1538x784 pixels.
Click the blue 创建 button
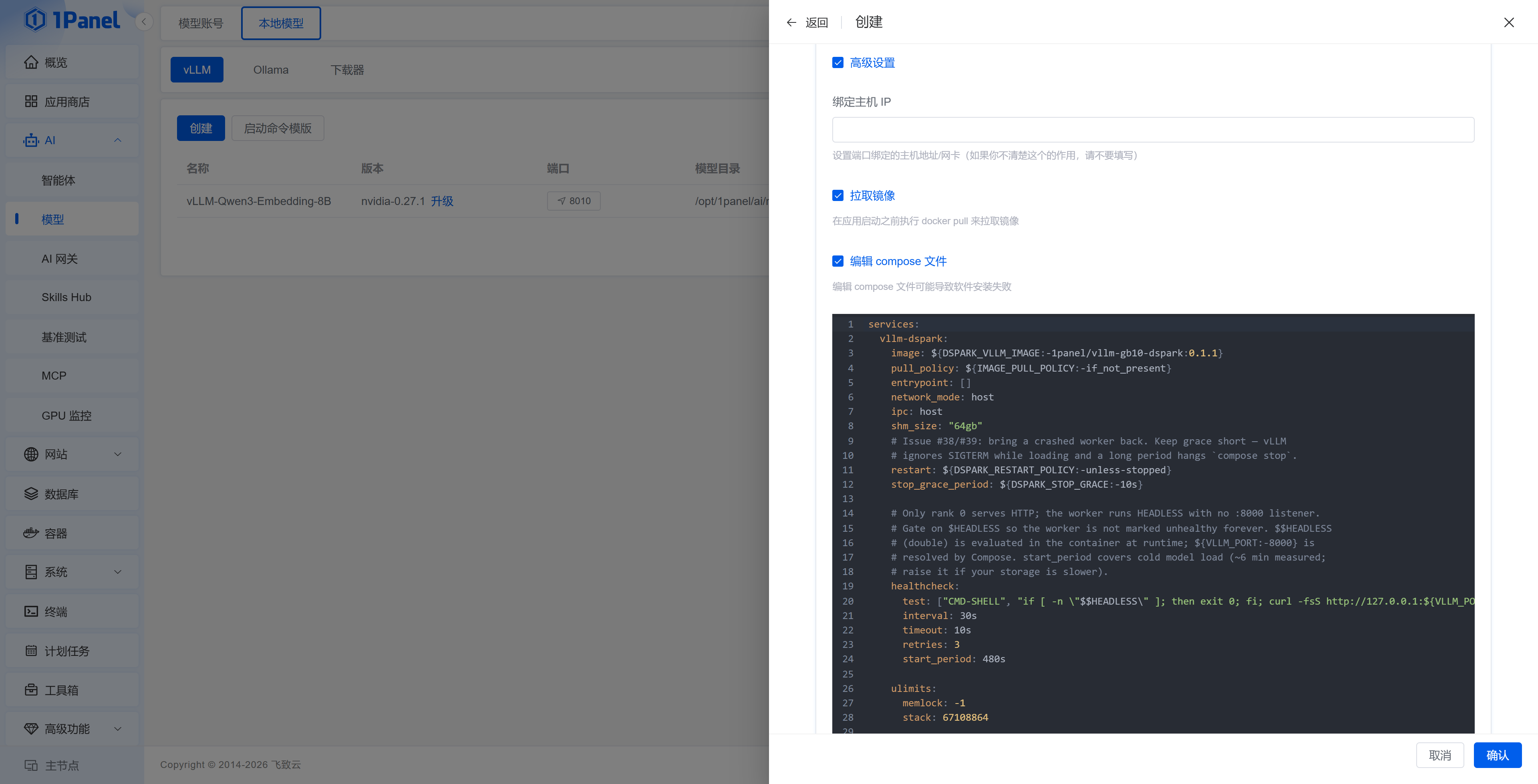(201, 129)
